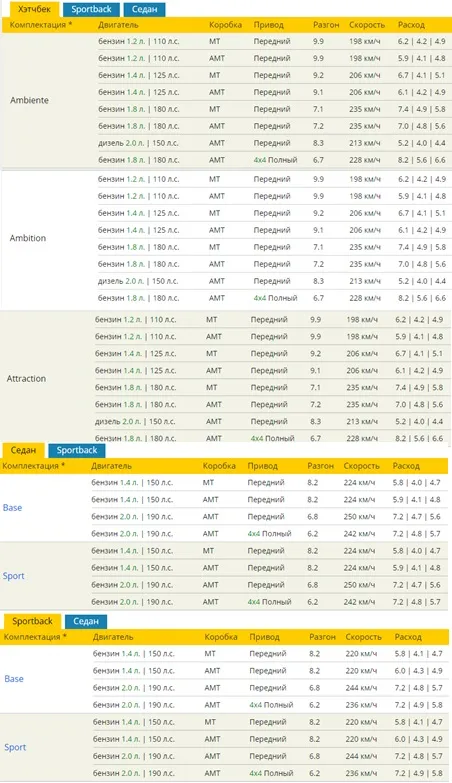Click the Двигатель header in hatchback table

[118, 24]
